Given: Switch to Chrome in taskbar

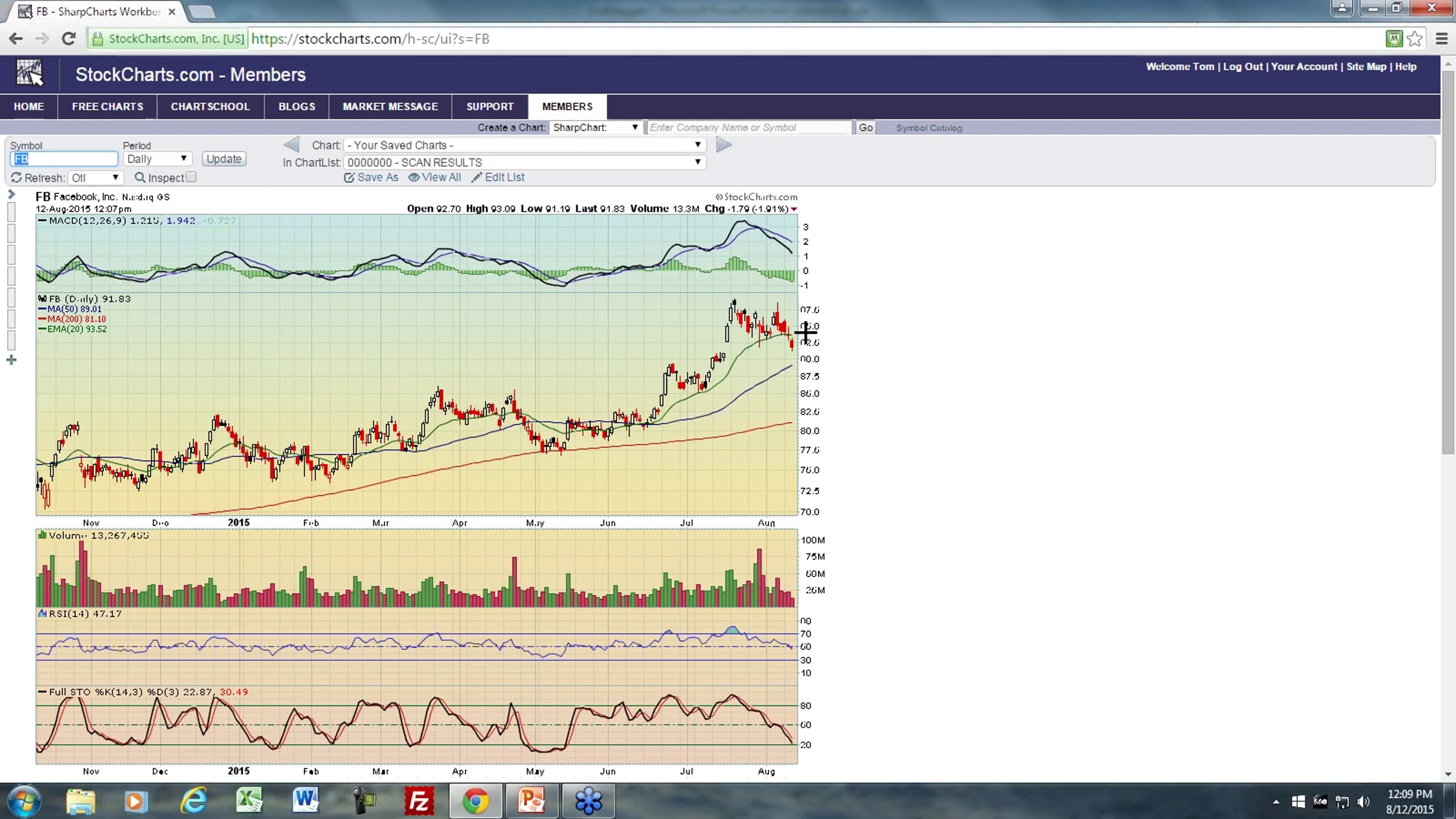Looking at the screenshot, I should [x=476, y=801].
